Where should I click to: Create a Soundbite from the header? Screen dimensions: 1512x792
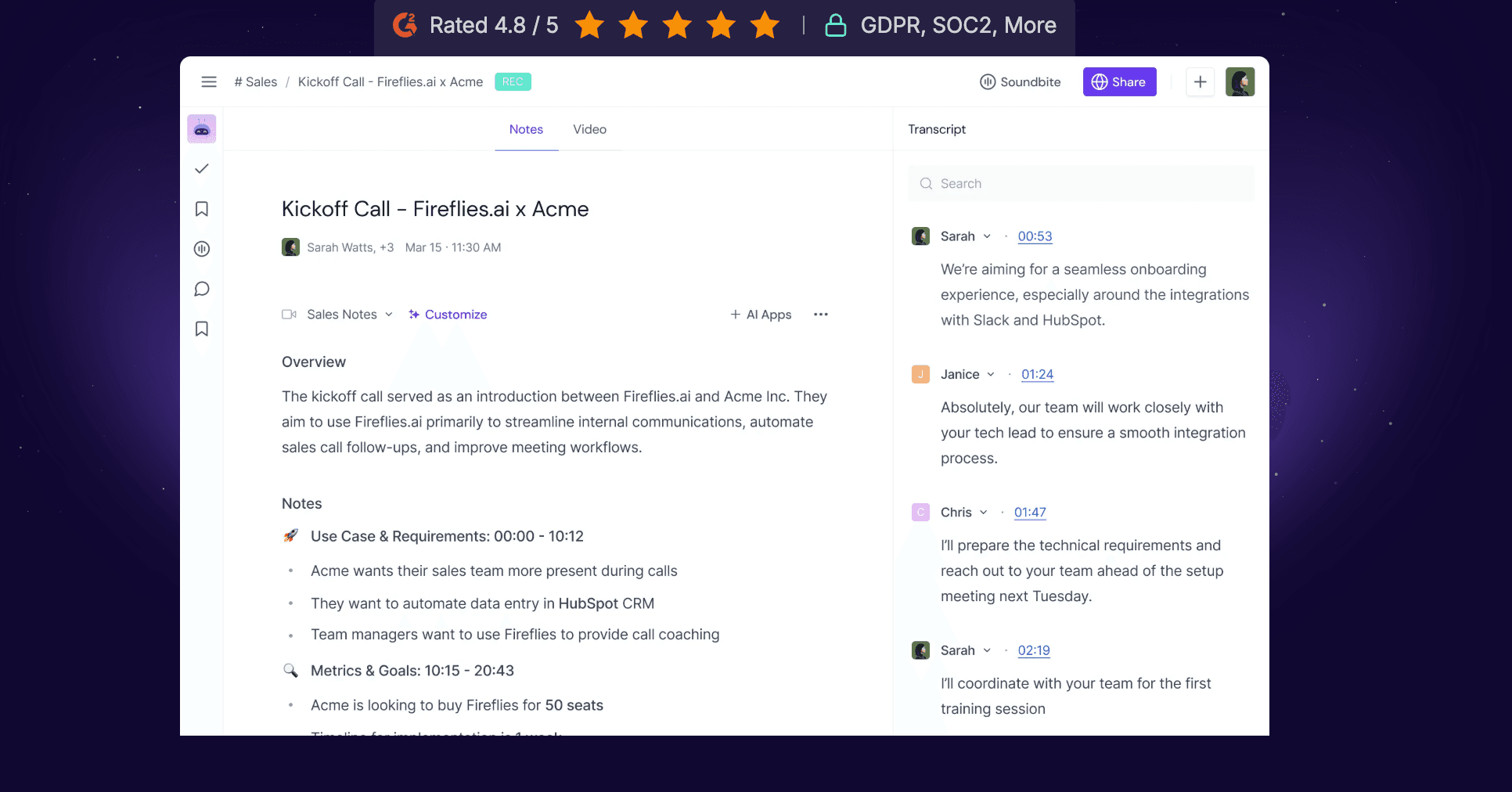(1021, 82)
